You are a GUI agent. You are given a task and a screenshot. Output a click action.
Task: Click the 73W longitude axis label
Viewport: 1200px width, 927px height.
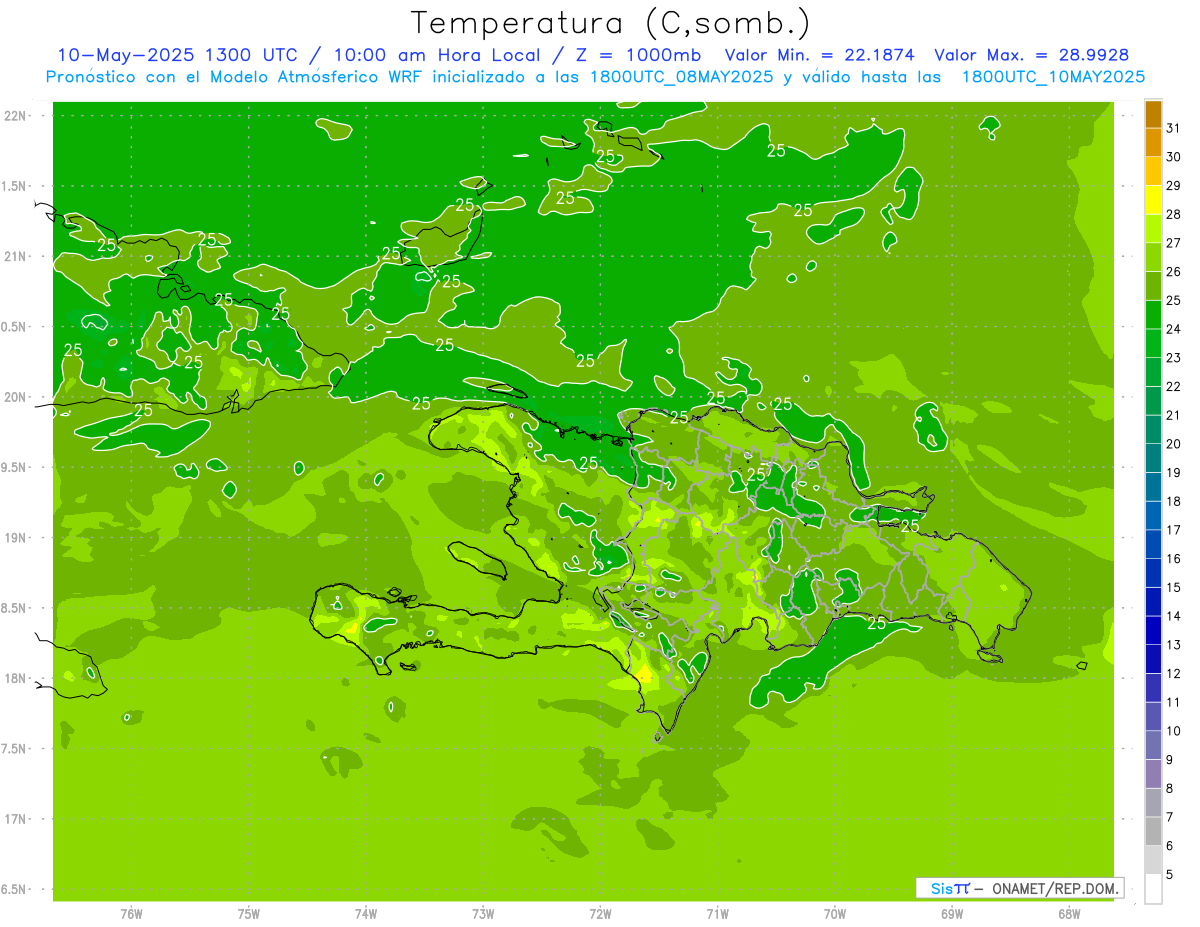pos(483,914)
